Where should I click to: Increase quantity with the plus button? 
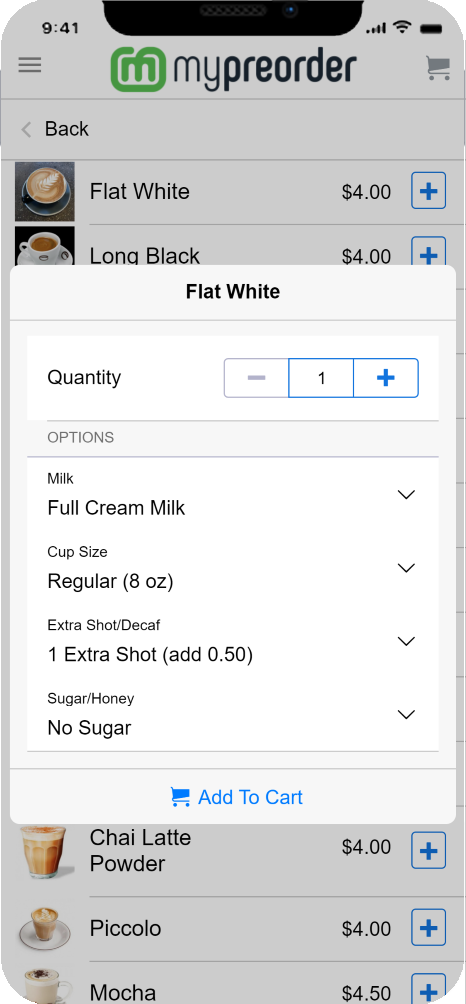[x=386, y=378]
